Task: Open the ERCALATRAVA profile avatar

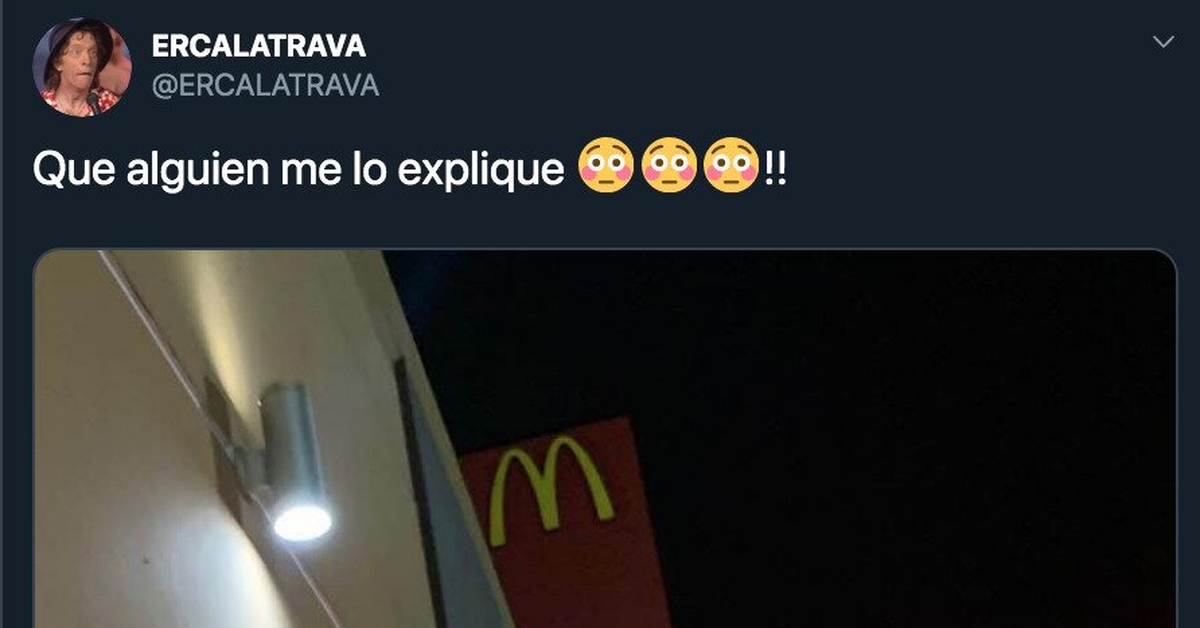Action: (x=82, y=67)
